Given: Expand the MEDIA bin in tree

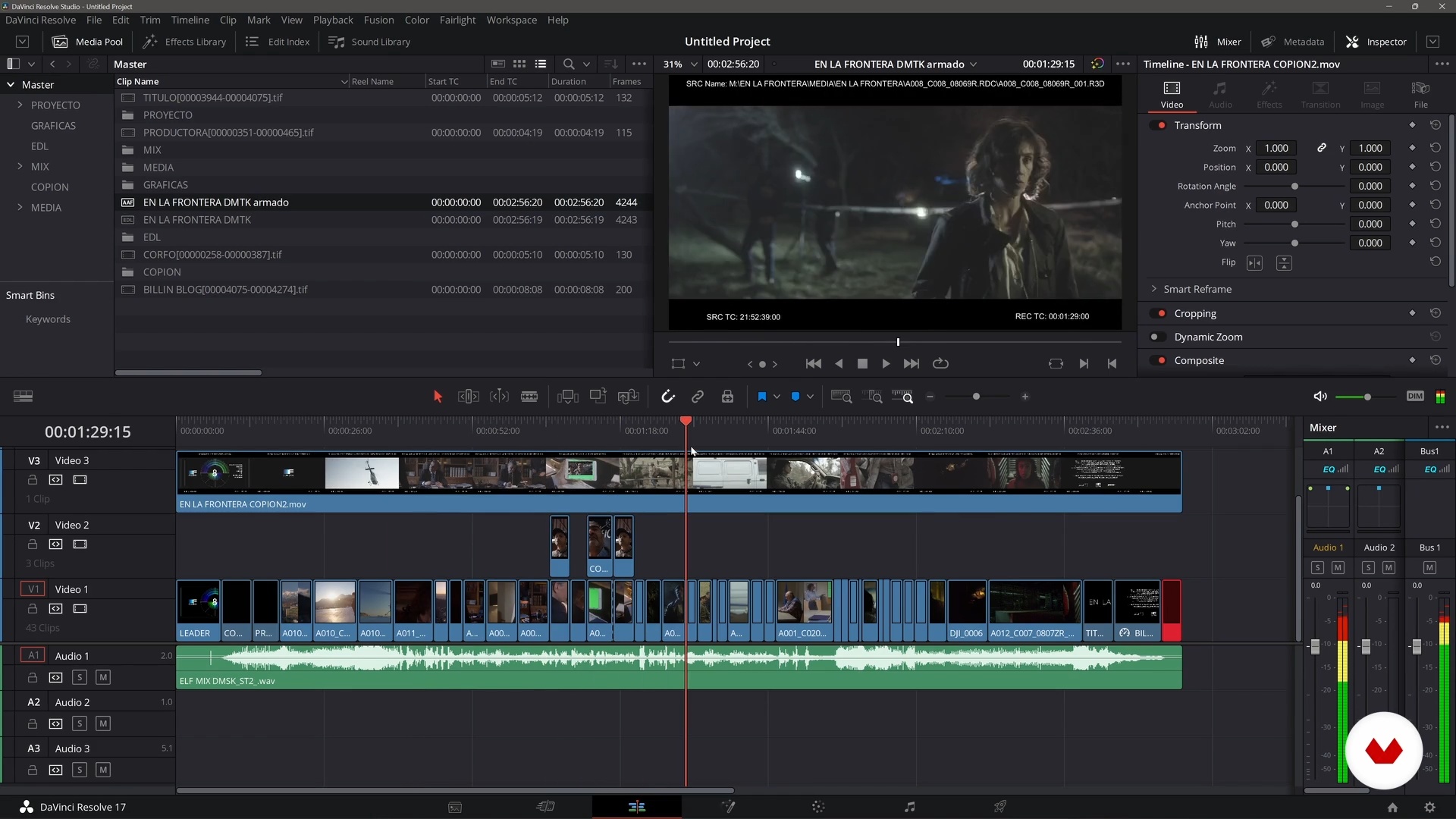Looking at the screenshot, I should pyautogui.click(x=20, y=207).
